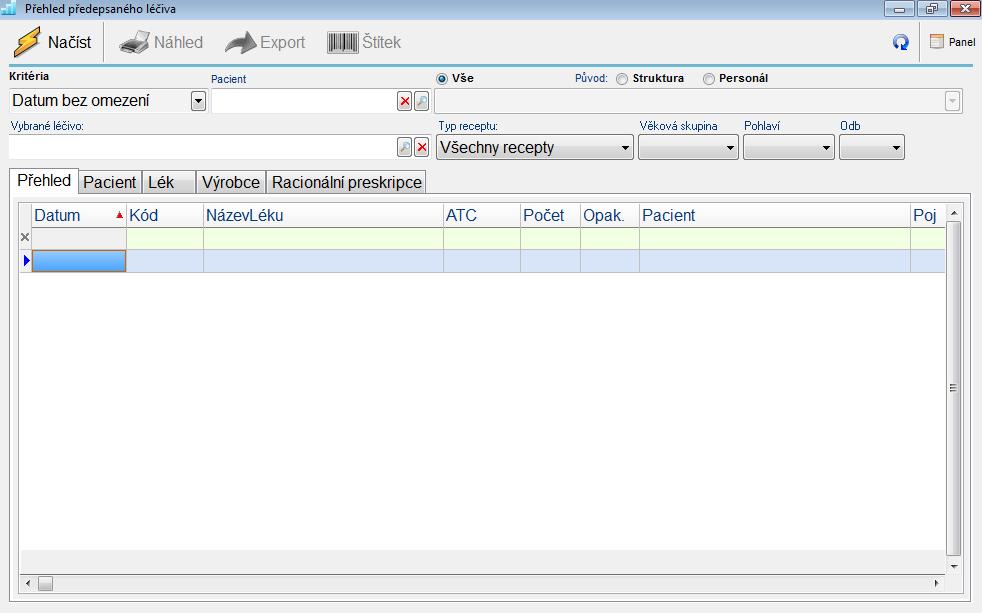Select the Vše radio button
982x613 pixels.
pyautogui.click(x=442, y=79)
